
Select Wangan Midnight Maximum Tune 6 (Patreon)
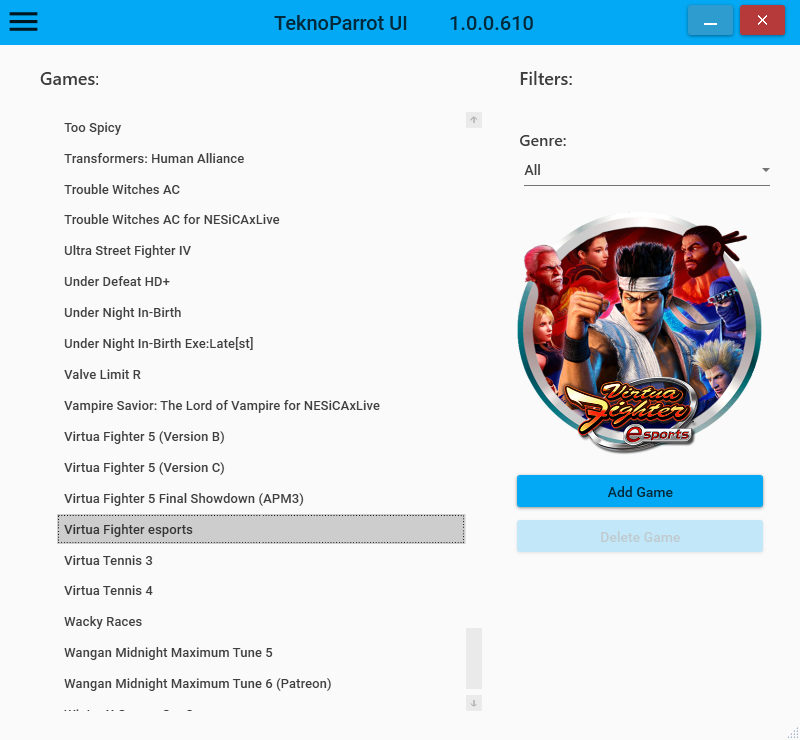point(261,683)
